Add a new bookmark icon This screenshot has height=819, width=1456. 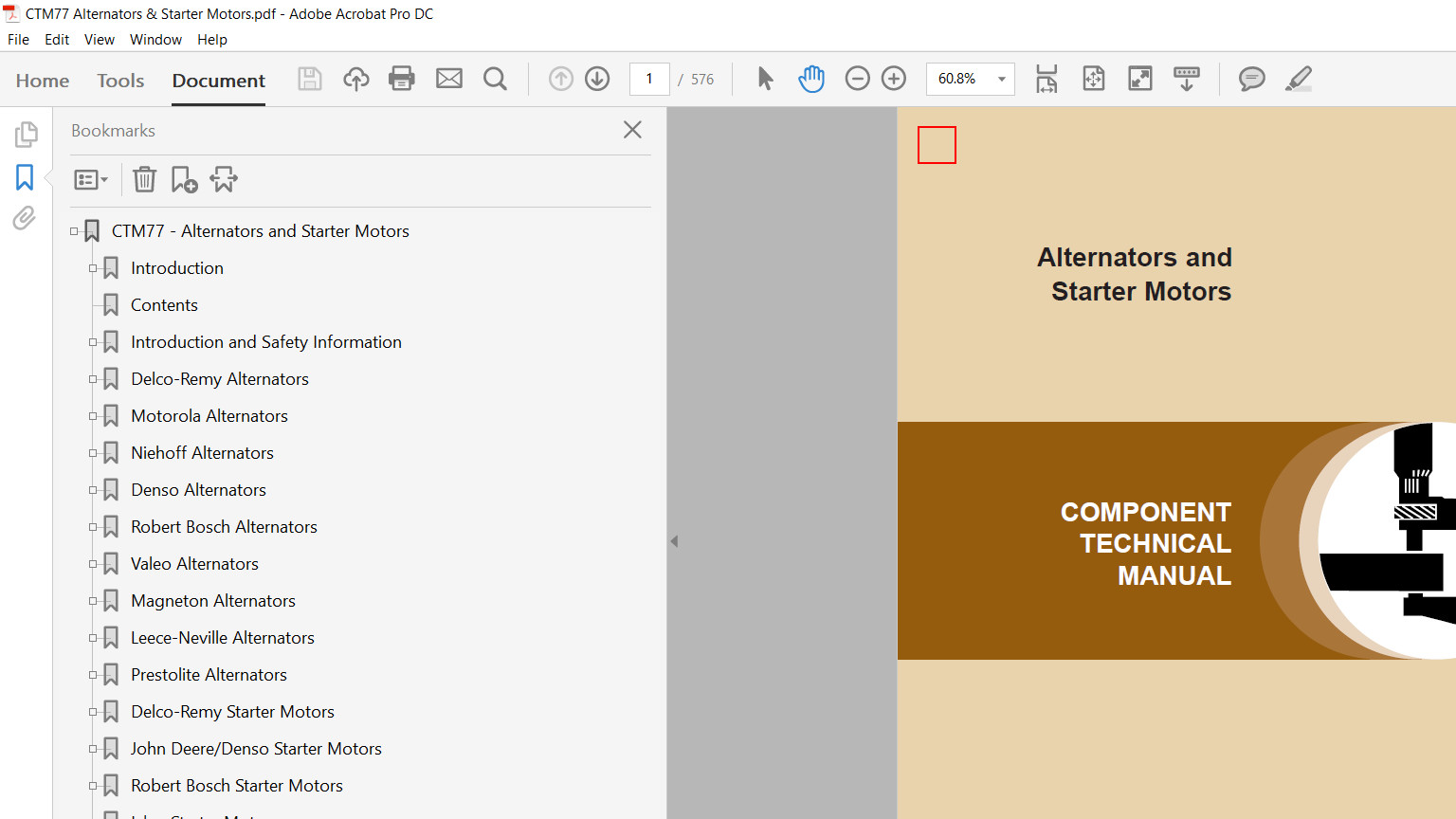(x=184, y=179)
